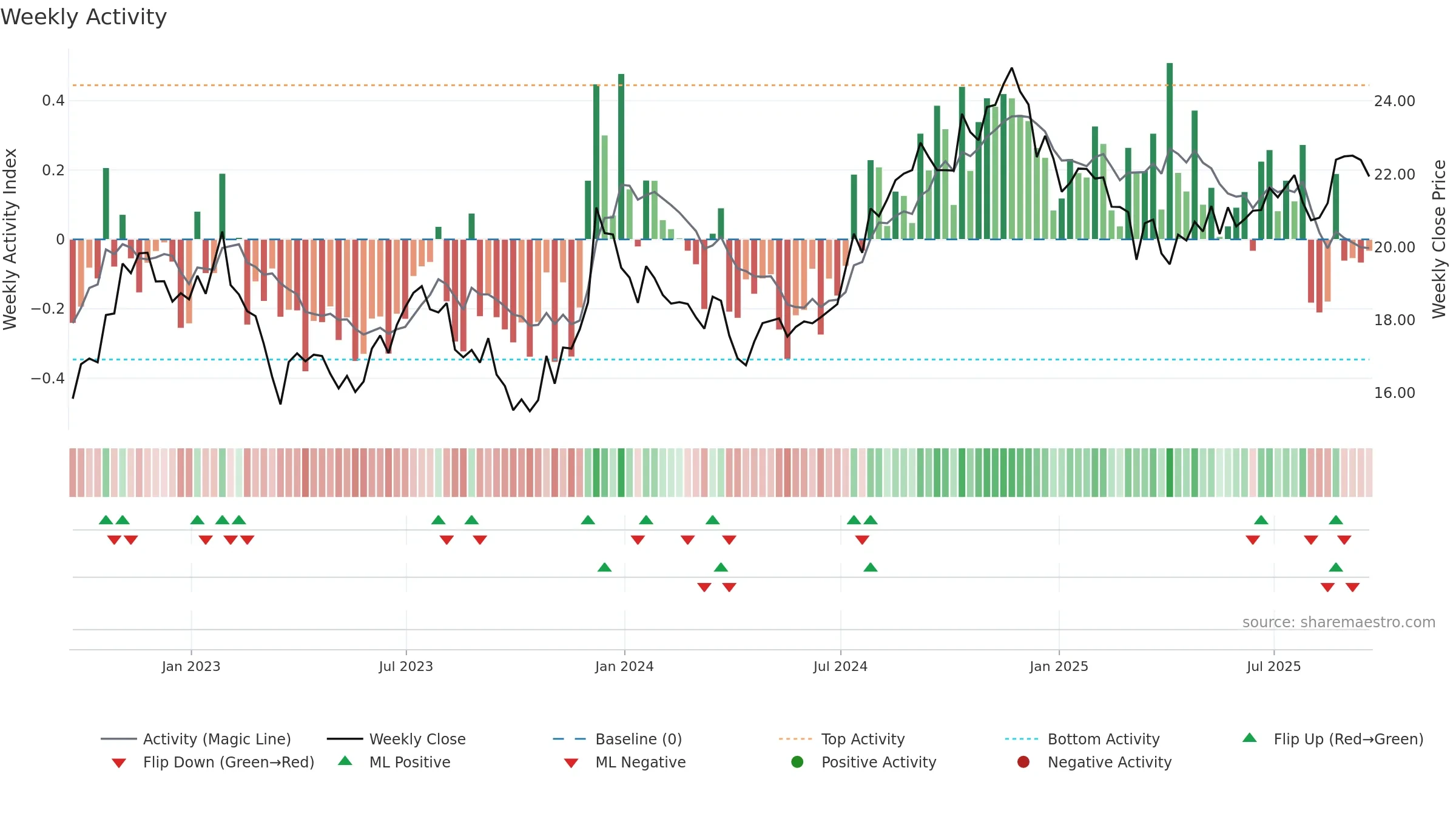Click the Flip Down red triangle legend icon
1456x819 pixels.
pyautogui.click(x=119, y=763)
